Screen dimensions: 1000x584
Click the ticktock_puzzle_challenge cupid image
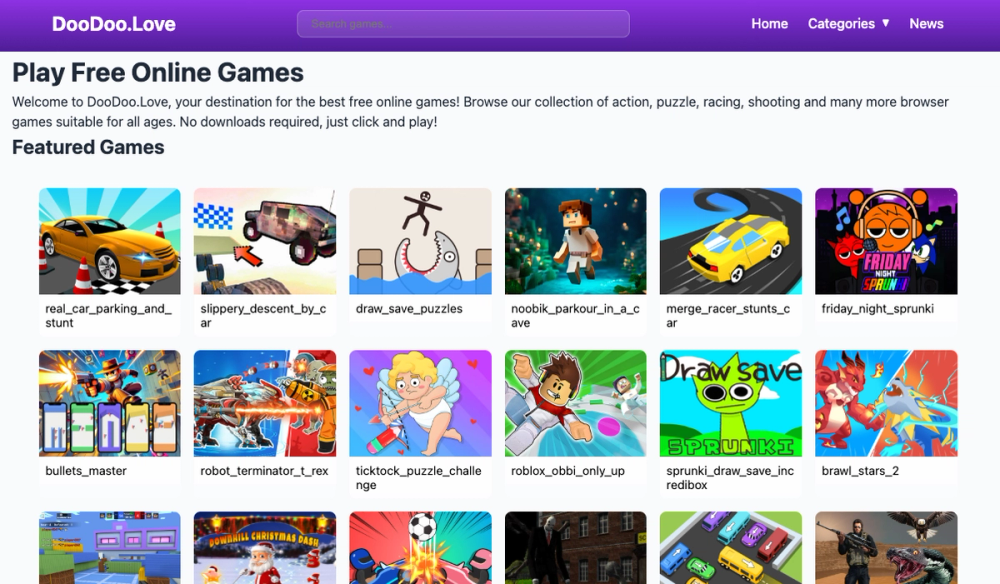(x=420, y=403)
